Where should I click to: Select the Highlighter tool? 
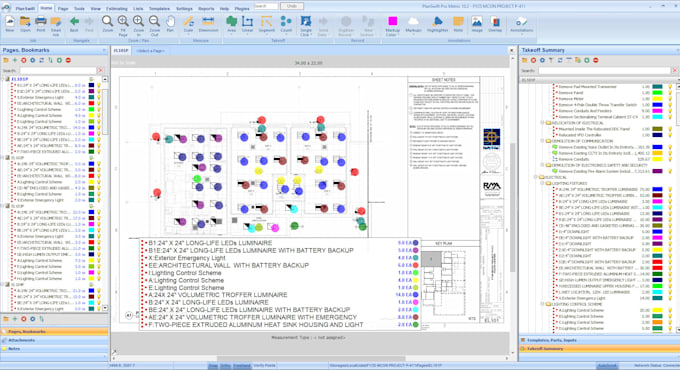[x=437, y=21]
